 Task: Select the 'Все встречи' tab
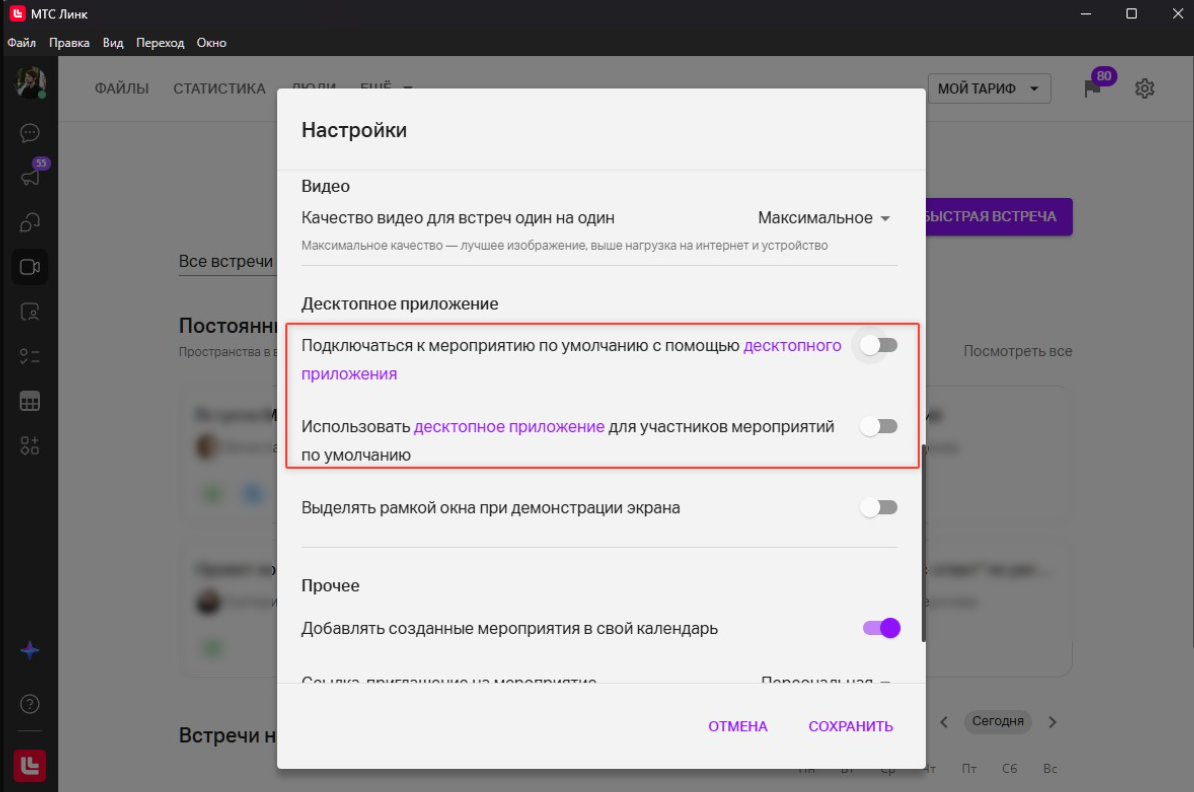coord(225,261)
